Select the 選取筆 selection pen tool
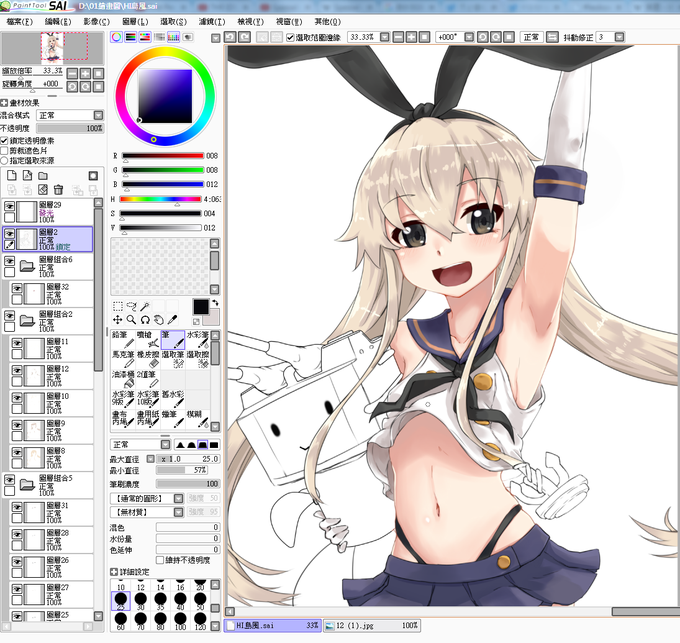680x643 pixels. tap(173, 359)
